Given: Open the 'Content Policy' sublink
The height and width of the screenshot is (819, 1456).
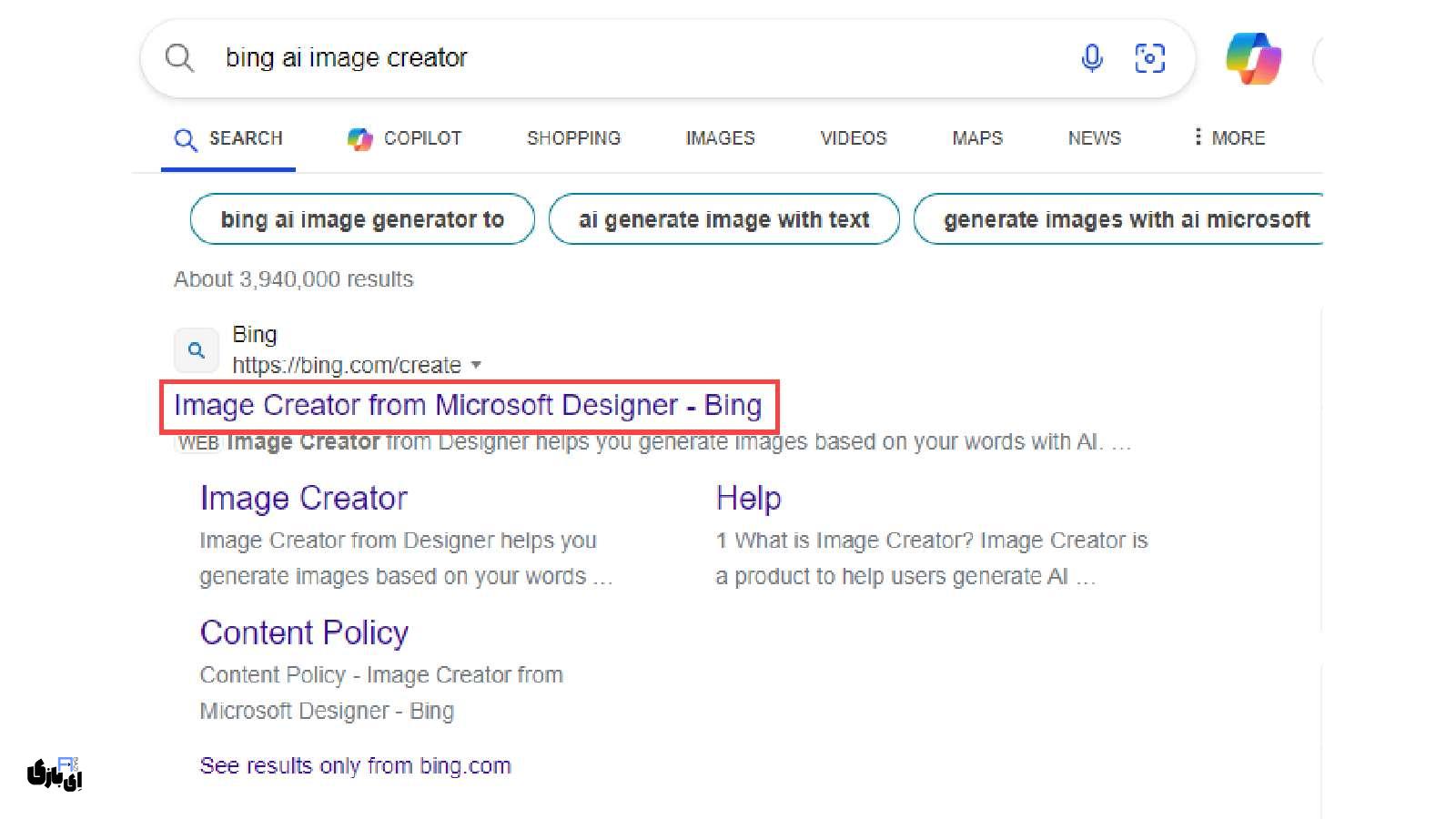Looking at the screenshot, I should click(x=304, y=632).
